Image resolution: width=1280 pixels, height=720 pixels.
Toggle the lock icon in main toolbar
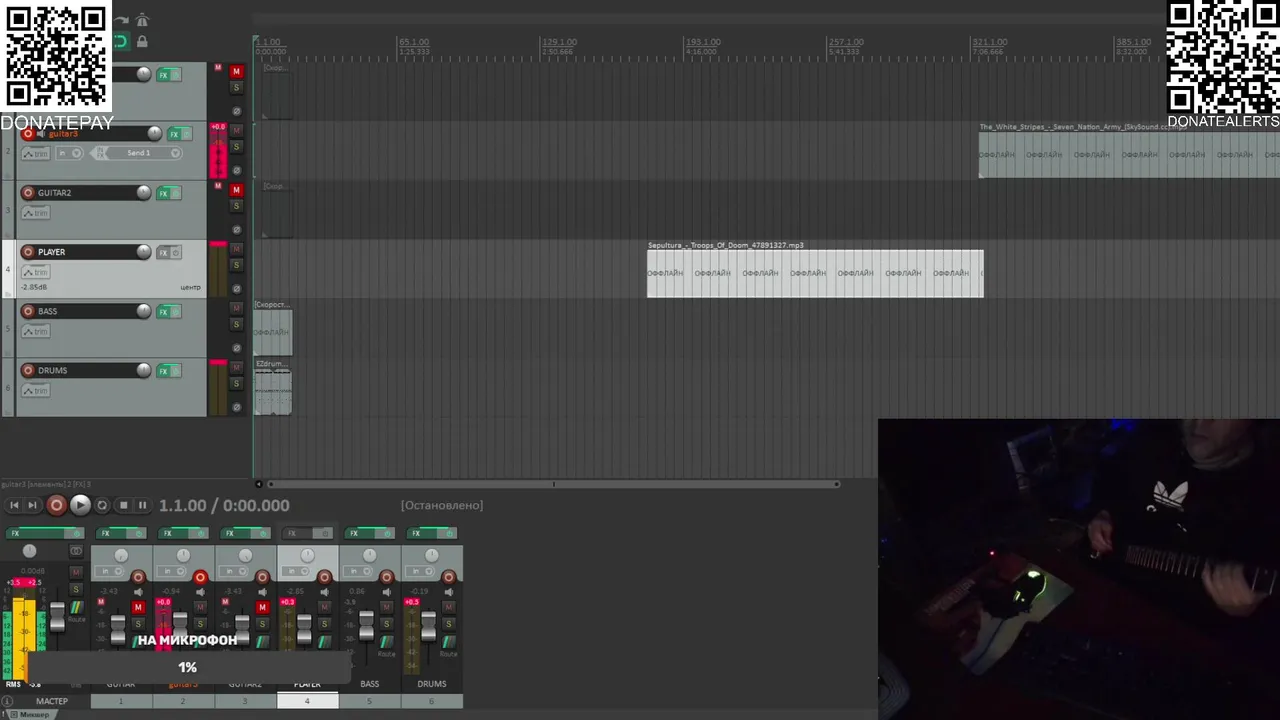(142, 41)
